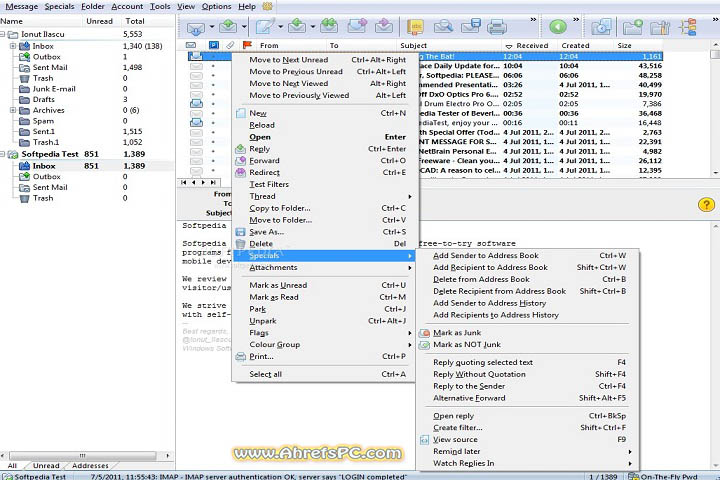The height and width of the screenshot is (480, 720).
Task: Sort messages by Subject column header
Action: 449,45
